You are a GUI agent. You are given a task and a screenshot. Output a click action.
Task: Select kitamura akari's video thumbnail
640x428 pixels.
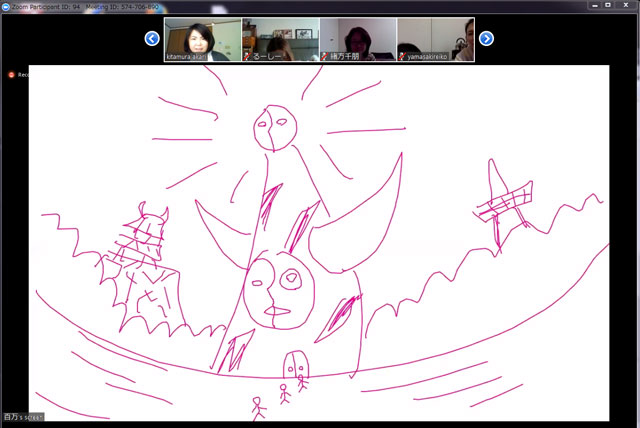click(203, 39)
